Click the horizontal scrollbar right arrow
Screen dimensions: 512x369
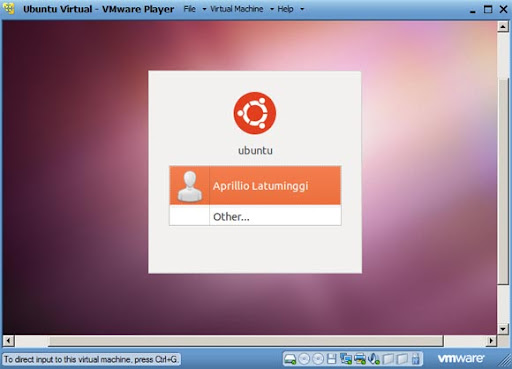[x=491, y=341]
